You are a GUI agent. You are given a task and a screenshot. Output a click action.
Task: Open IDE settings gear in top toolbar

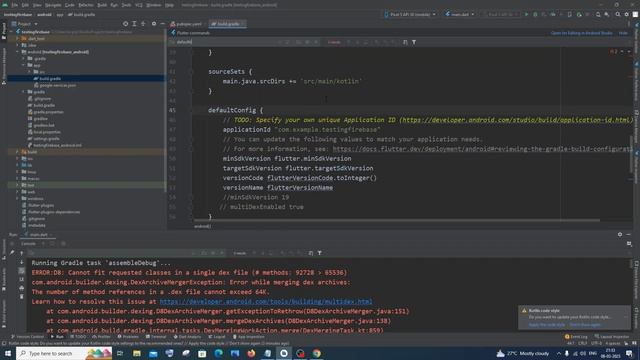[x=627, y=14]
